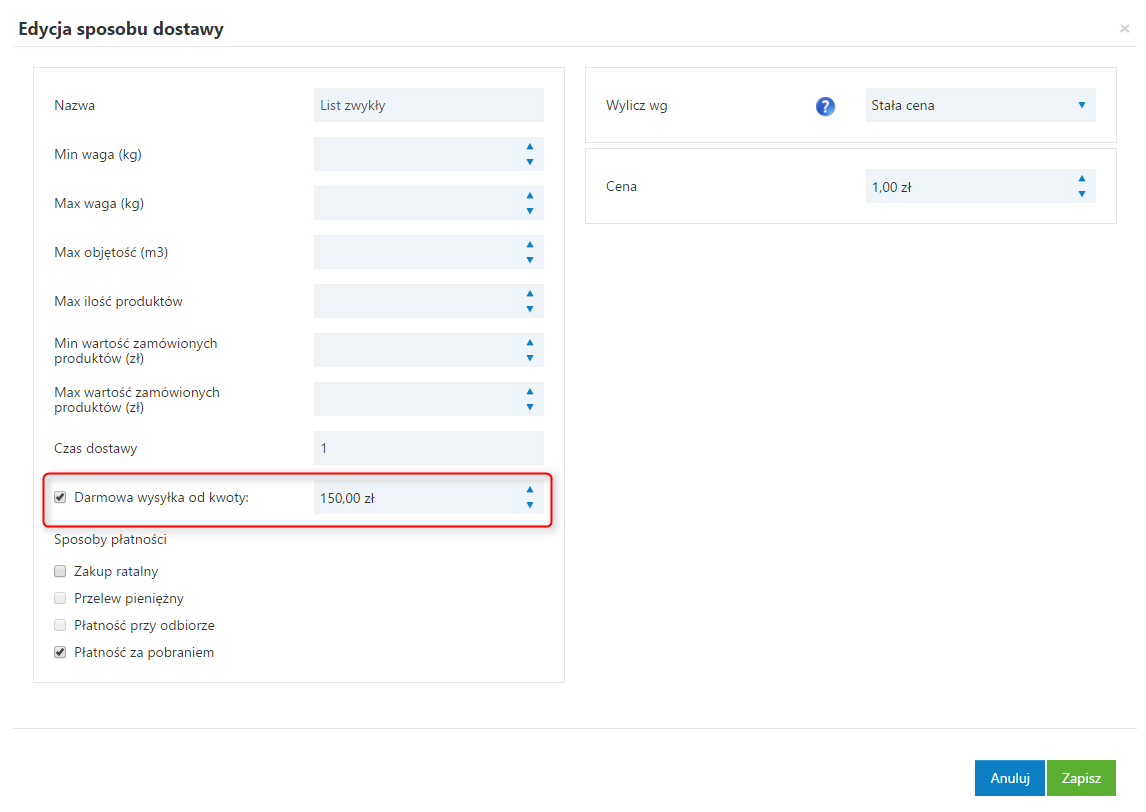Decrease Max wartość zamówionych produktów value

(x=530, y=407)
